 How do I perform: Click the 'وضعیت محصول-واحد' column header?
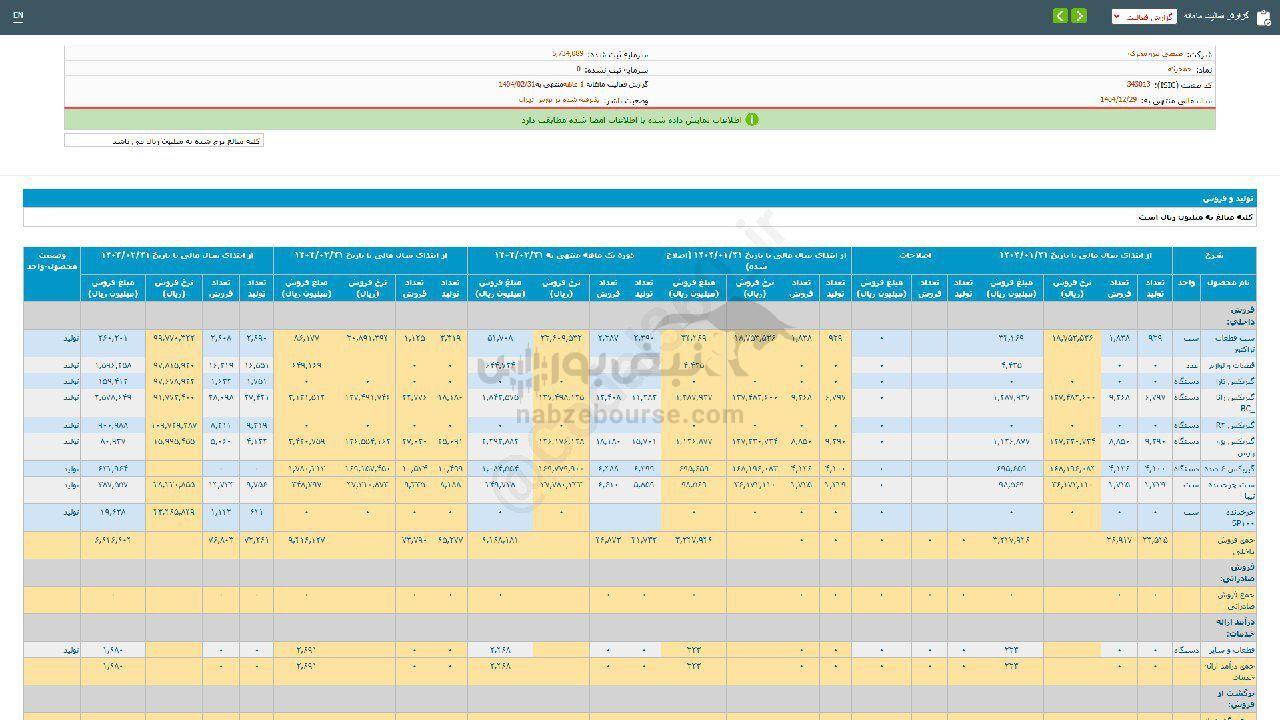pyautogui.click(x=52, y=261)
